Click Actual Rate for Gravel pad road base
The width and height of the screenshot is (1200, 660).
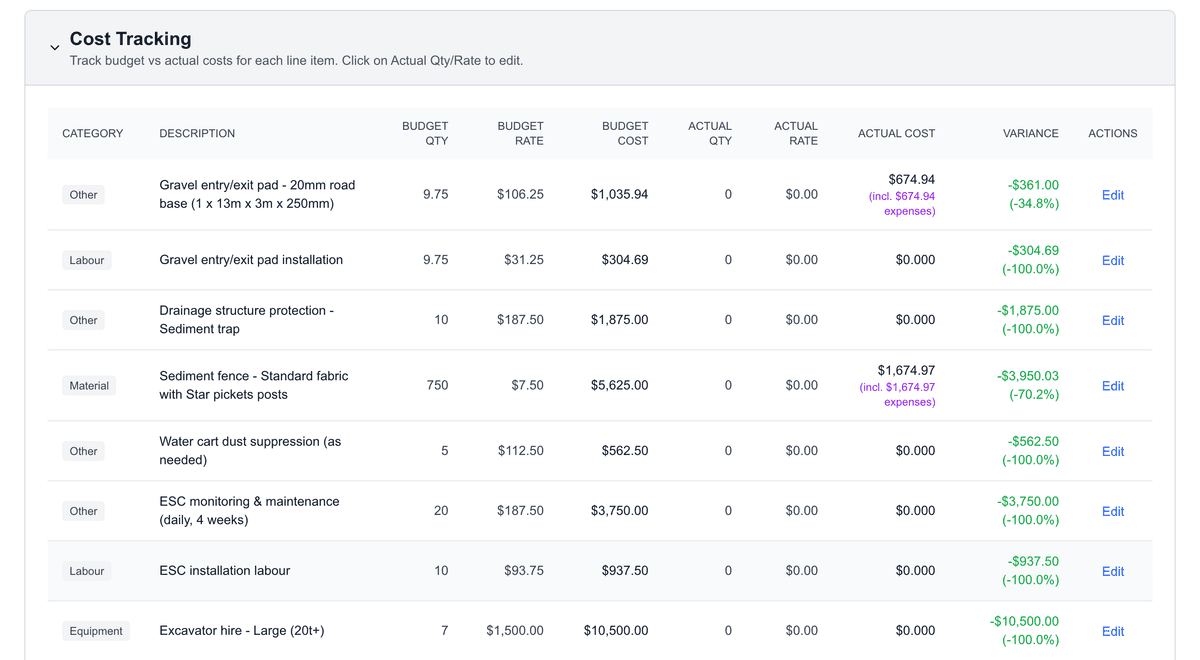pyautogui.click(x=801, y=194)
